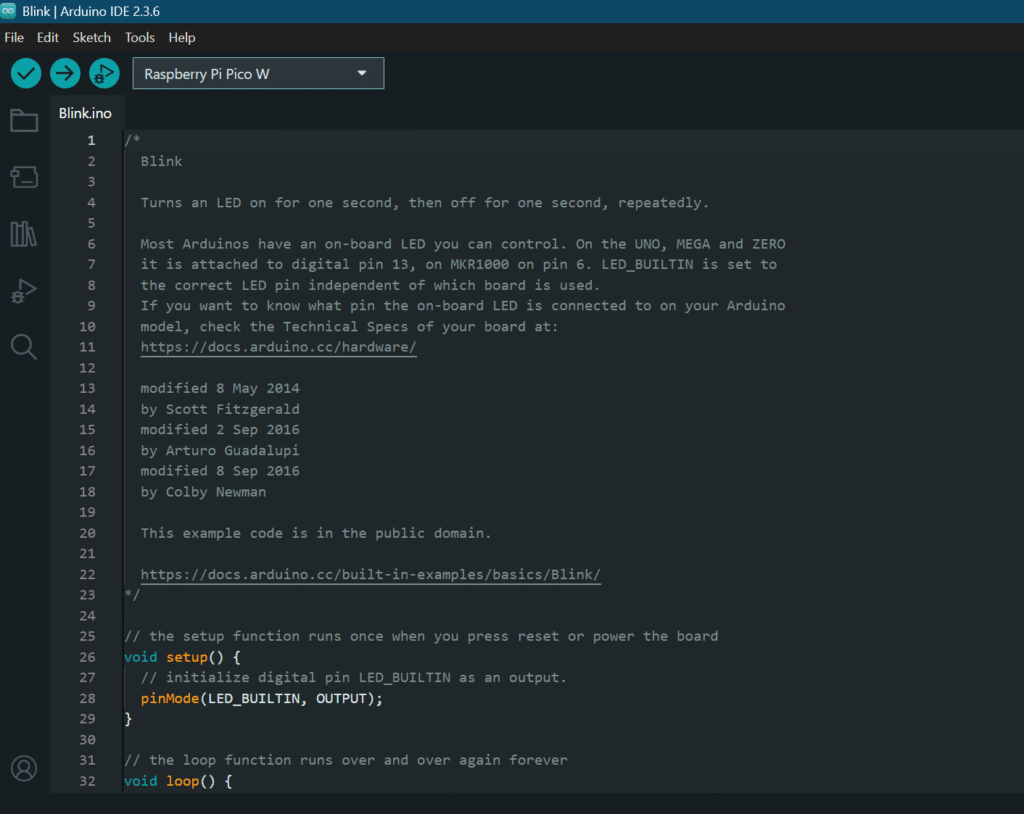
Task: Click 'the loop function runs over and over' comment
Action: tap(346, 760)
